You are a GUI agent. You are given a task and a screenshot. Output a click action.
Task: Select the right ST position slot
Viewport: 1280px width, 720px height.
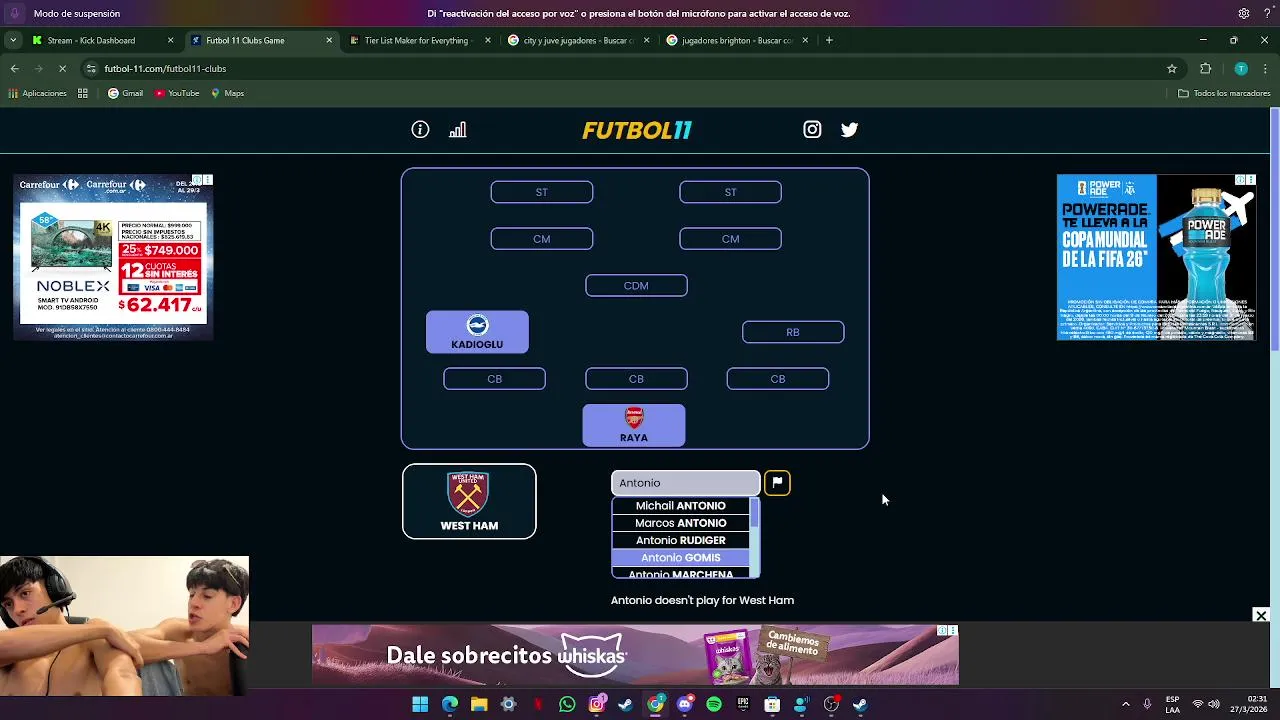(x=731, y=192)
